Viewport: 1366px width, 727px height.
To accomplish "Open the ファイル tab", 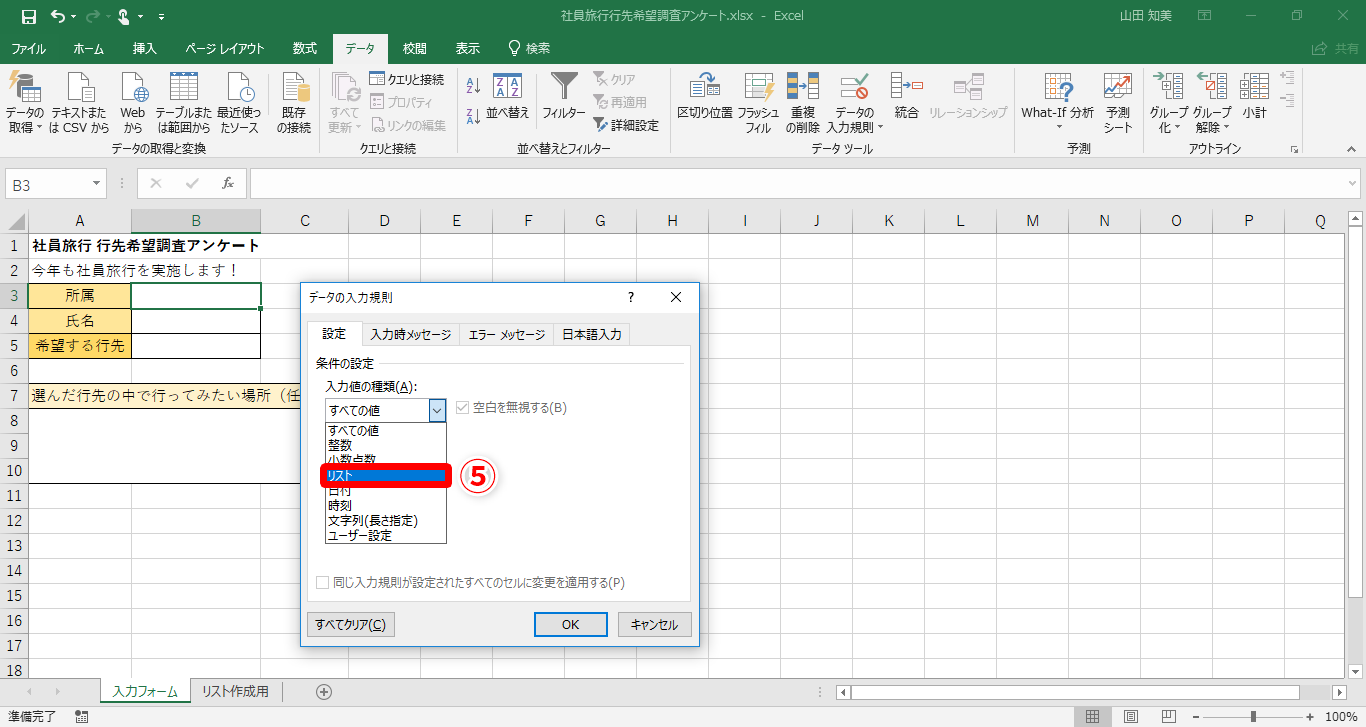I will (x=28, y=48).
